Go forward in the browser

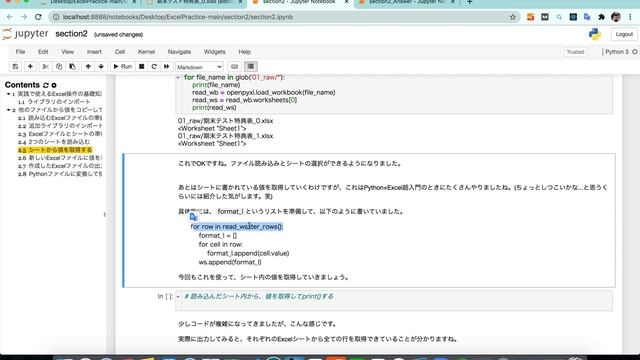pyautogui.click(x=24, y=17)
